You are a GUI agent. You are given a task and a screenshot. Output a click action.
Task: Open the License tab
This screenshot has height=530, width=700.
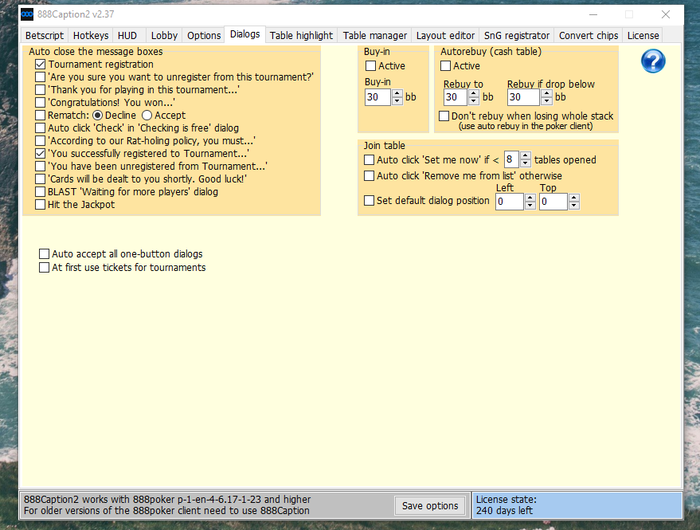pyautogui.click(x=643, y=36)
